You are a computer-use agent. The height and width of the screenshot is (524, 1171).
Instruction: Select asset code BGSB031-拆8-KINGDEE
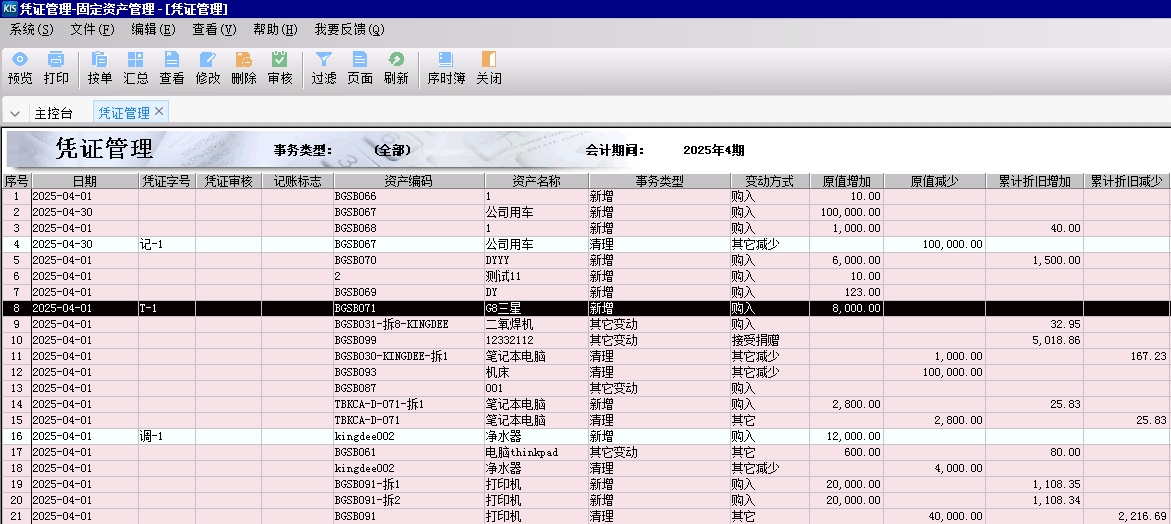409,325
